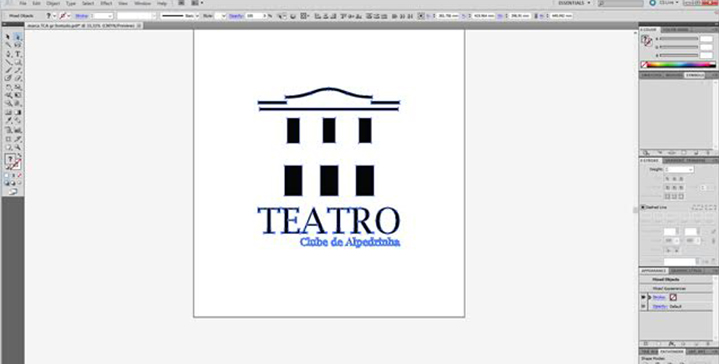Open the Fill color dropdown in the control bar
Image resolution: width=719 pixels, height=364 pixels.
coord(54,15)
